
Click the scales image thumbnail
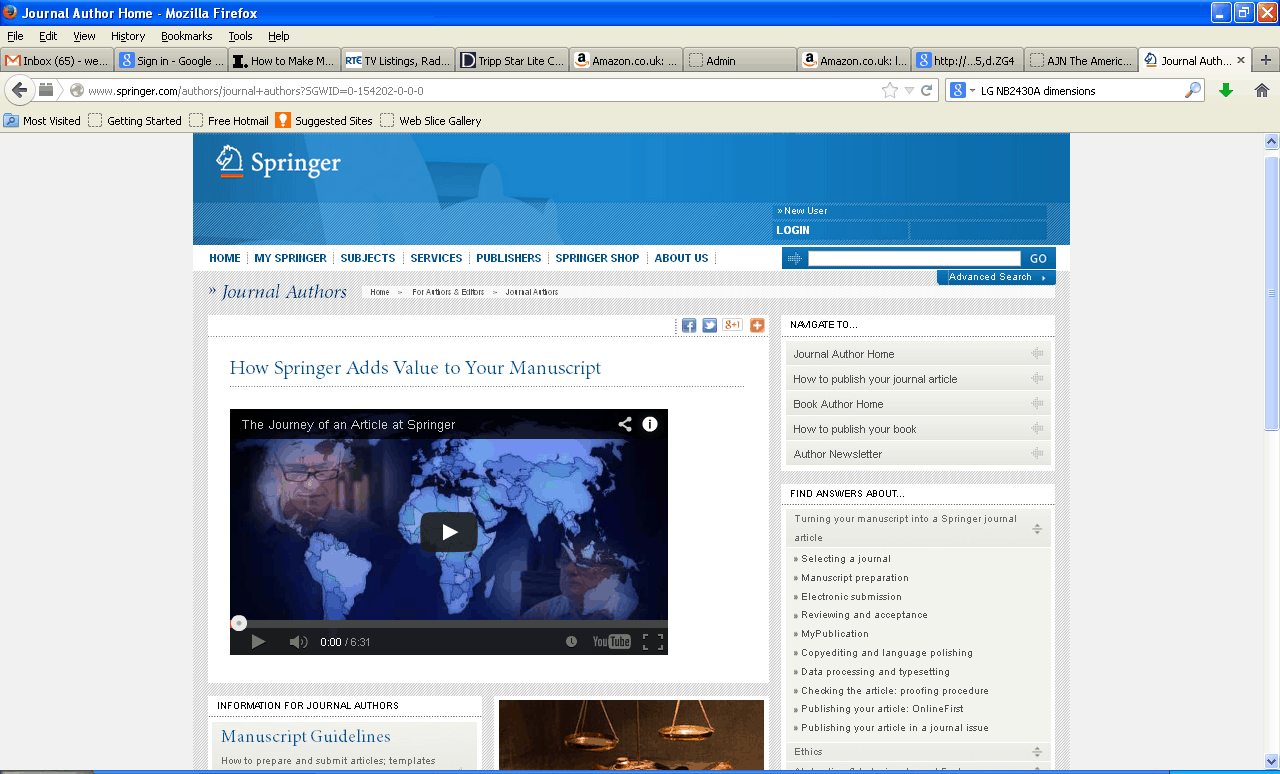click(x=631, y=735)
